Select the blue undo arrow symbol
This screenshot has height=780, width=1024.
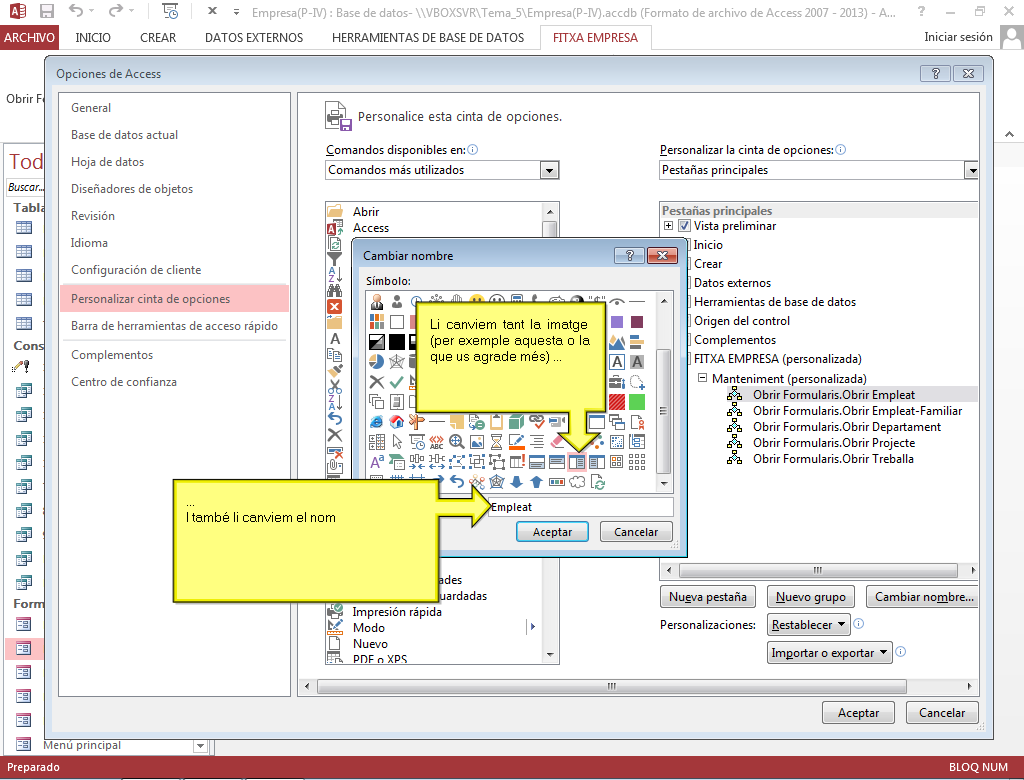click(x=456, y=482)
